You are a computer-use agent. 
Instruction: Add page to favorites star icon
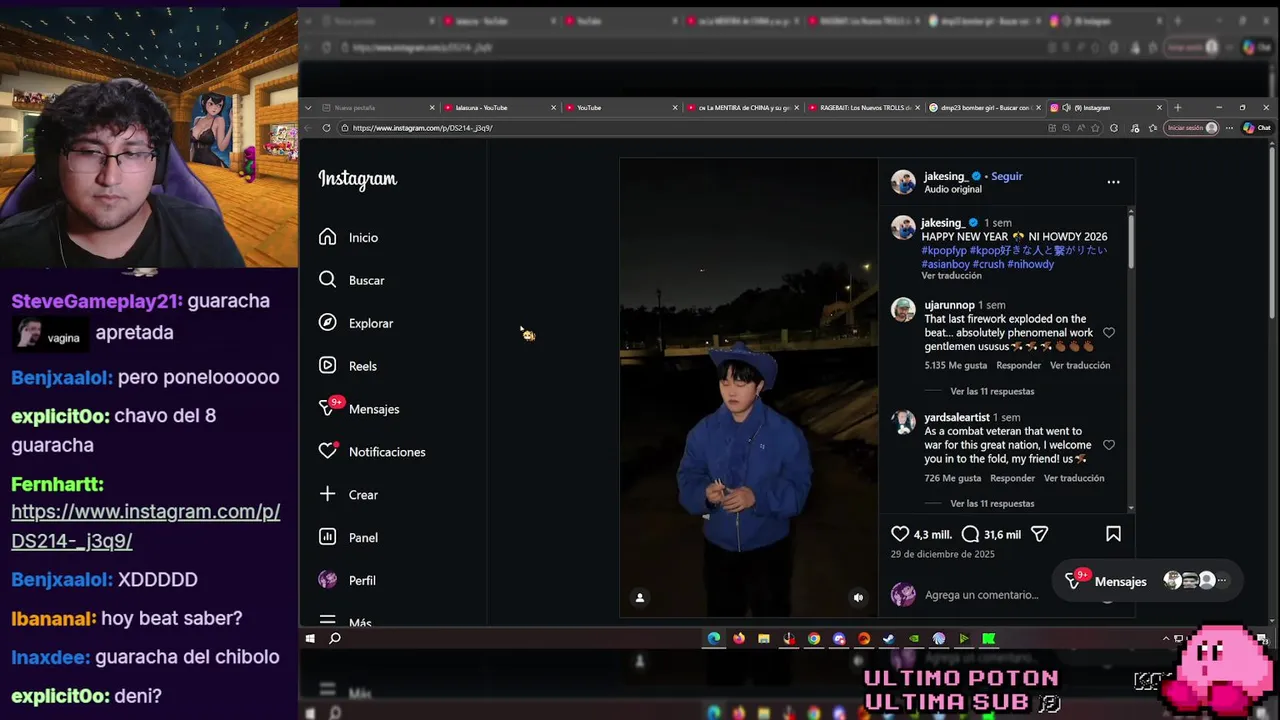(1095, 128)
